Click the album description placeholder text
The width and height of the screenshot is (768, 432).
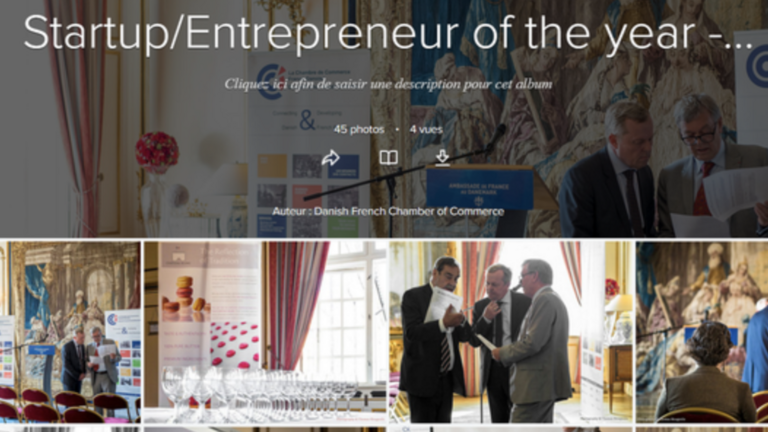pyautogui.click(x=388, y=84)
